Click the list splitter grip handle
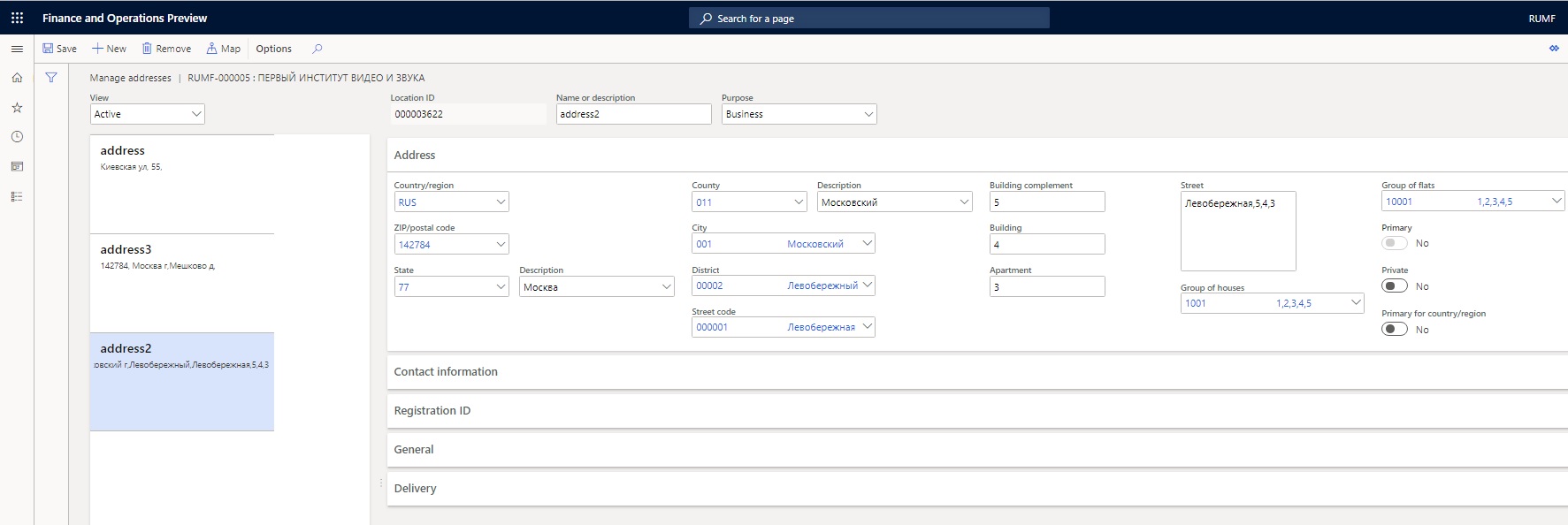This screenshot has height=525, width=1568. coord(381,483)
